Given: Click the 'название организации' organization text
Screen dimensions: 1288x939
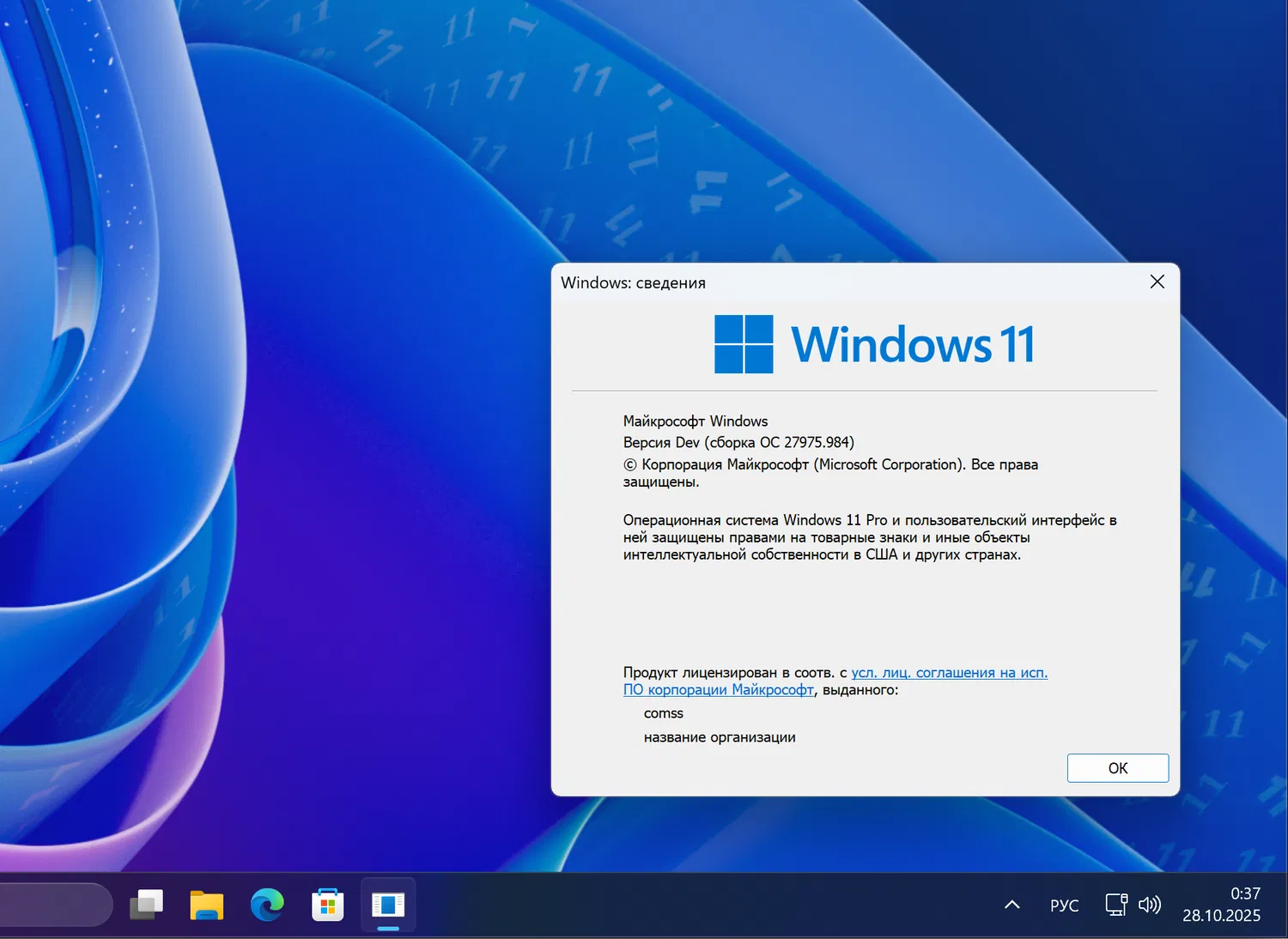Looking at the screenshot, I should pos(720,736).
